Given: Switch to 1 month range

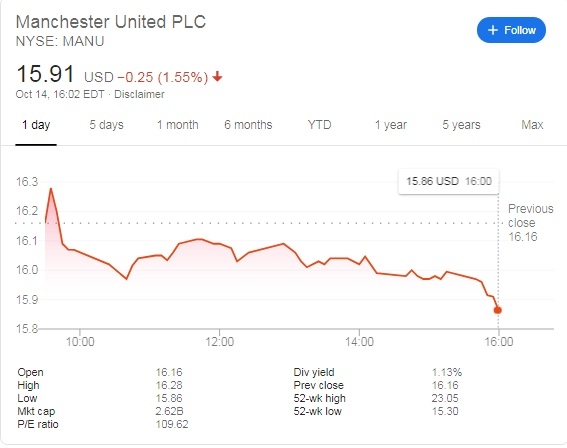Looking at the screenshot, I should (178, 125).
